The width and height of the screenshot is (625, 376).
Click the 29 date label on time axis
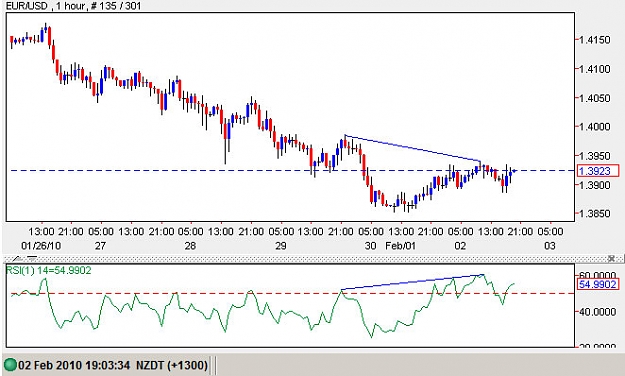click(x=281, y=246)
